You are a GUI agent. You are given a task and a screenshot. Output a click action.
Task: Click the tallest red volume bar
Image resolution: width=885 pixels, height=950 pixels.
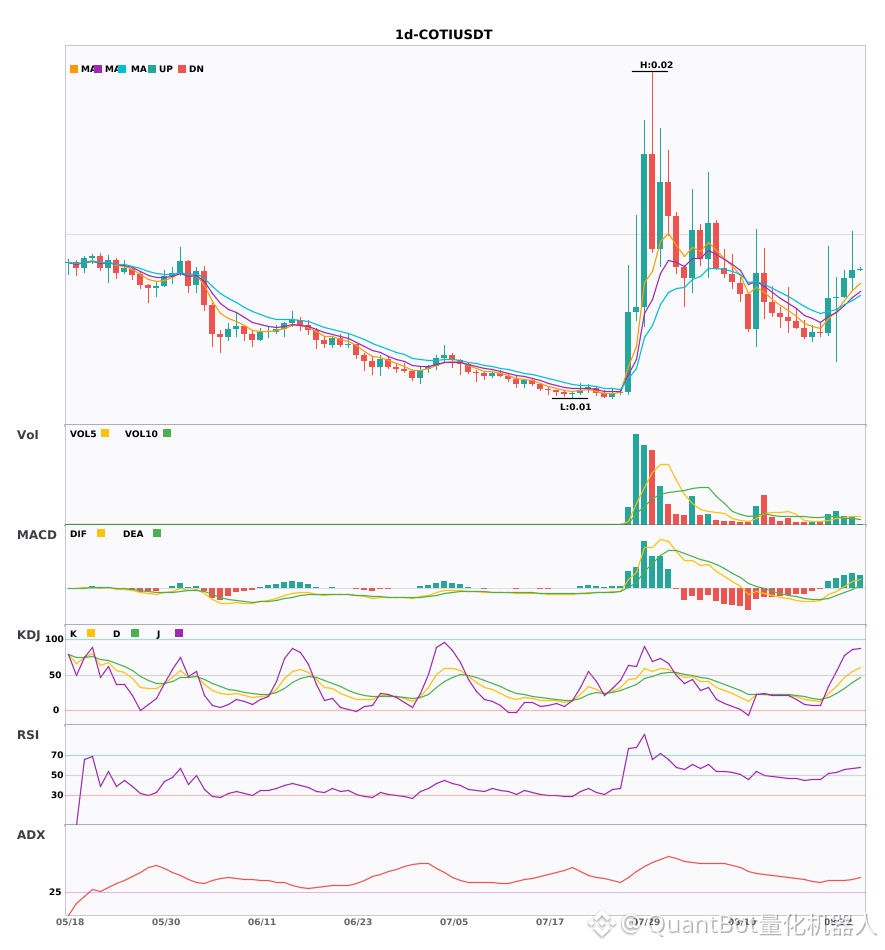[x=652, y=487]
